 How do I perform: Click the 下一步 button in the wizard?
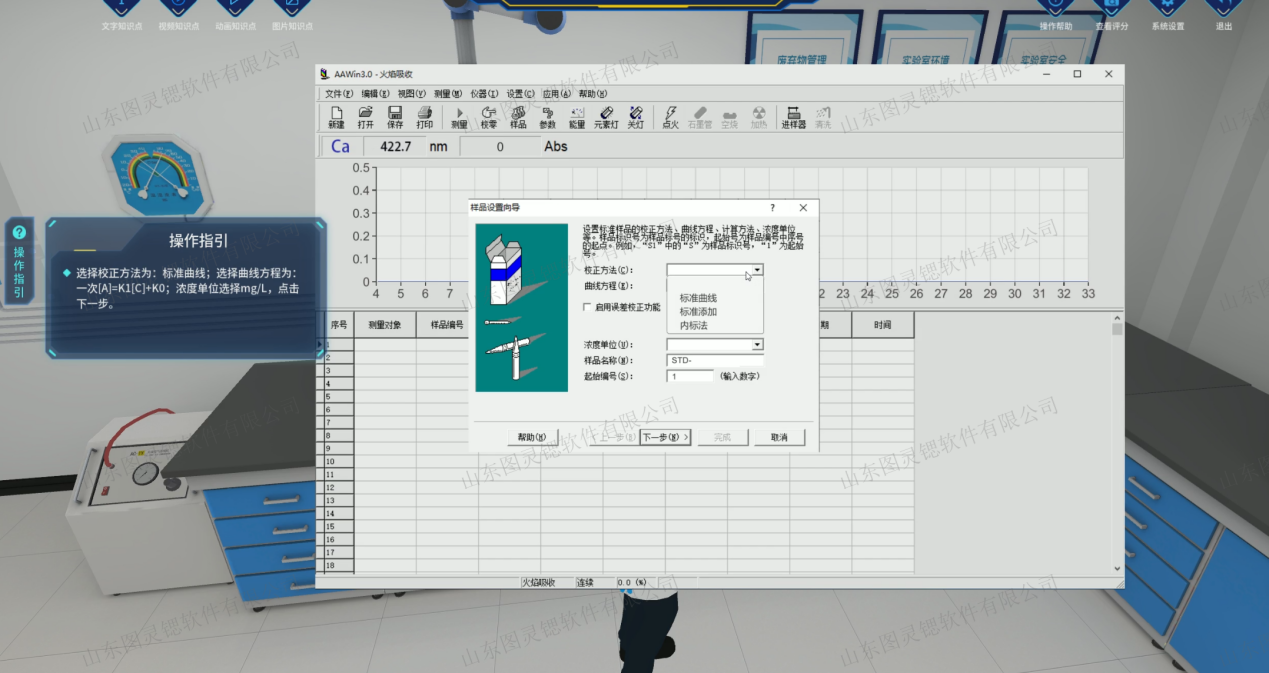click(x=665, y=437)
